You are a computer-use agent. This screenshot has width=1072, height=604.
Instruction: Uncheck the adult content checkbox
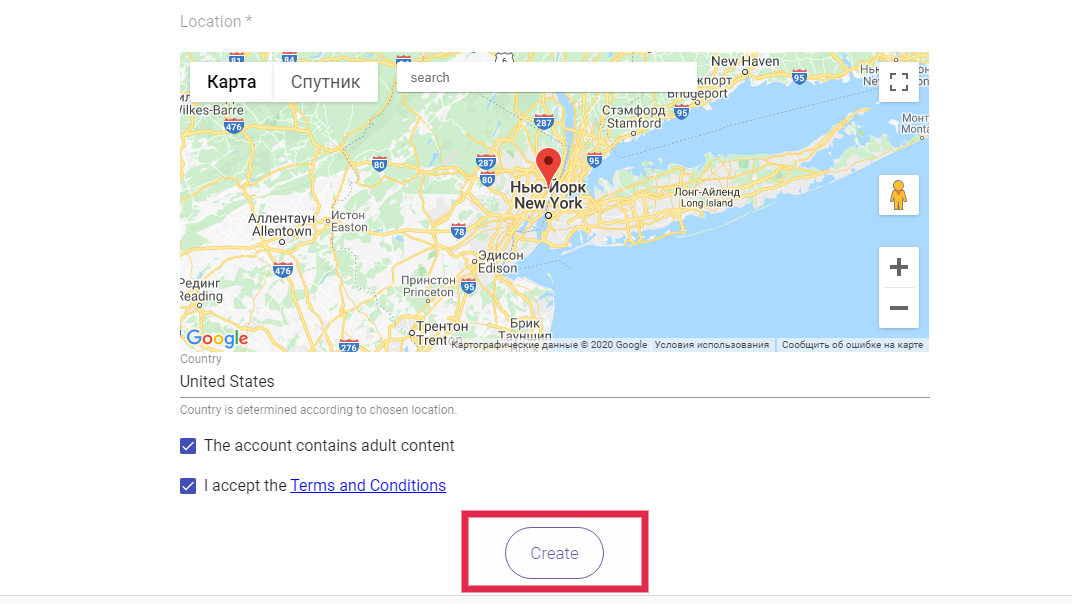(x=188, y=446)
